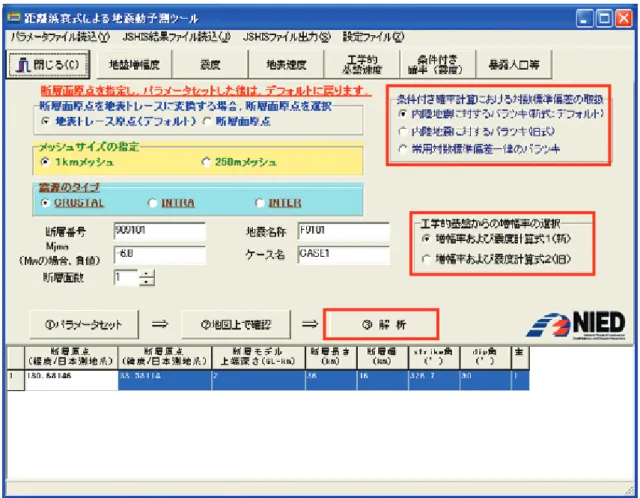Select row 1 header in table

[16, 380]
